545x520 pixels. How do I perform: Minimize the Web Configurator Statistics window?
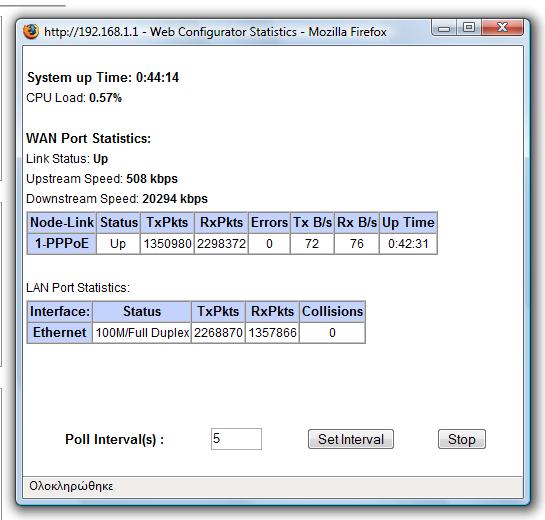[444, 28]
